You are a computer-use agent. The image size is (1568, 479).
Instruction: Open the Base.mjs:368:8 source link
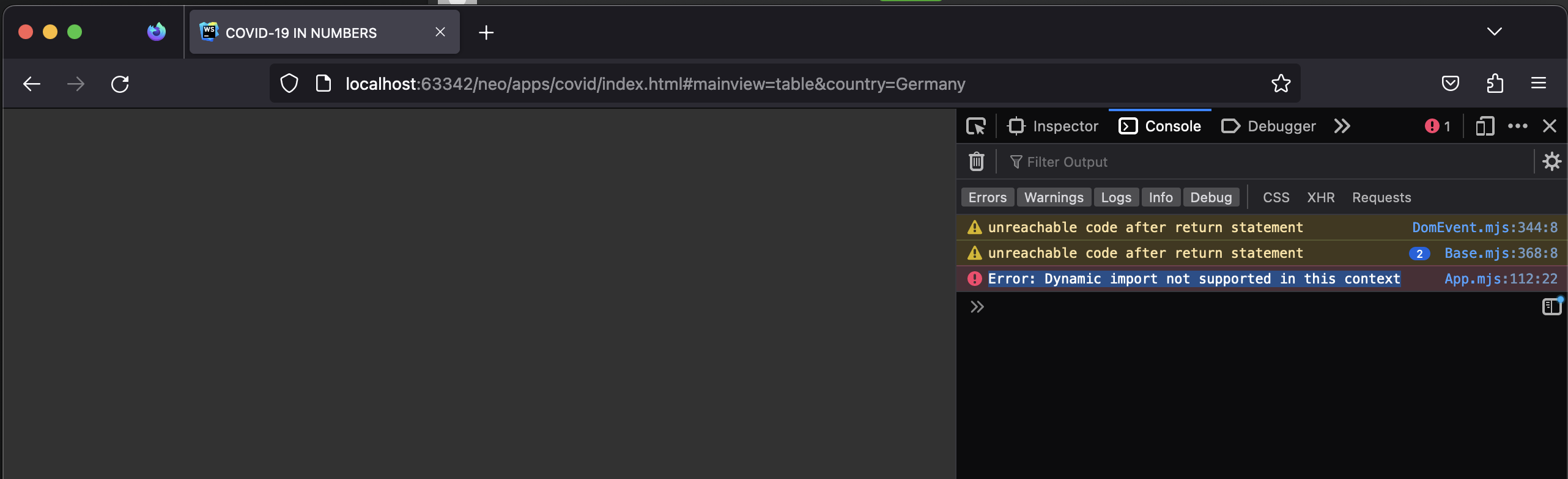(x=1501, y=253)
